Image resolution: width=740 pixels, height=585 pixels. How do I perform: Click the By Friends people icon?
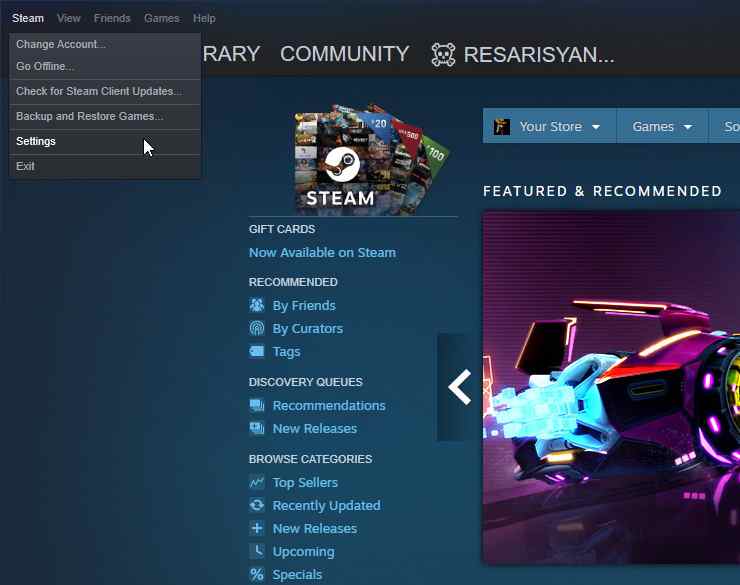click(x=257, y=306)
